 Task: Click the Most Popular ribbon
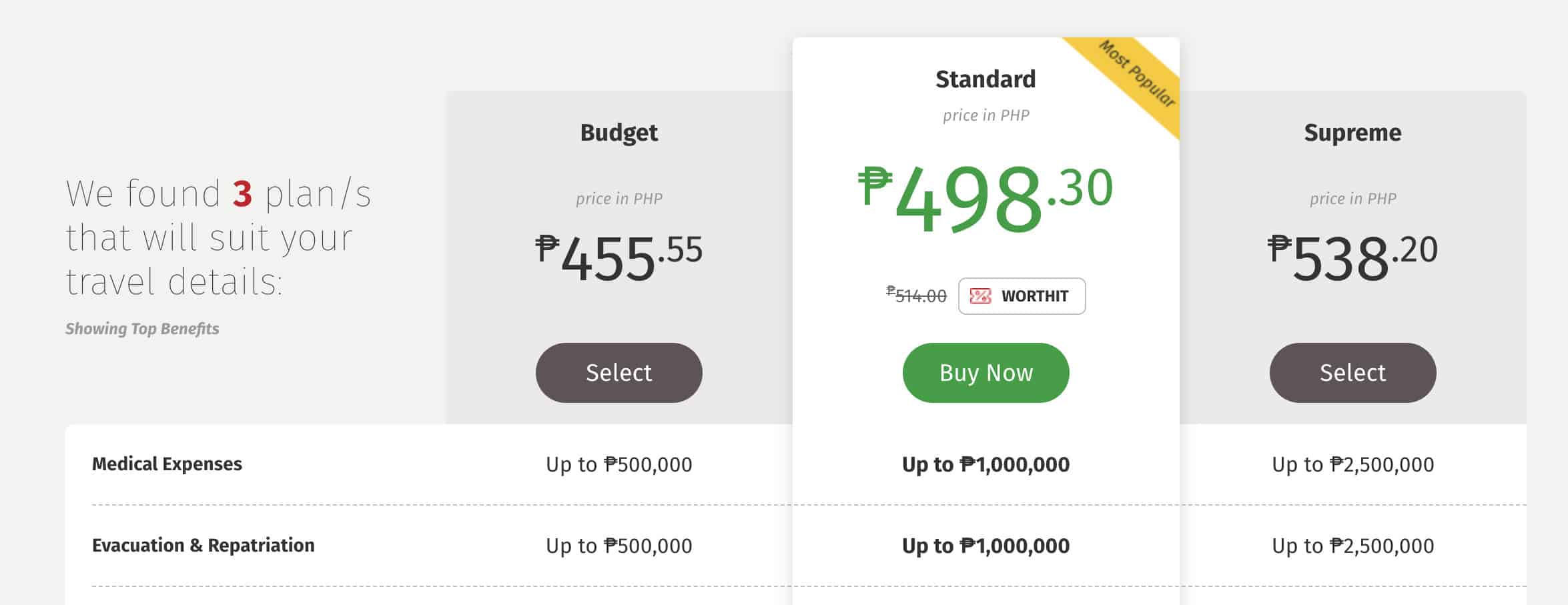1136,73
